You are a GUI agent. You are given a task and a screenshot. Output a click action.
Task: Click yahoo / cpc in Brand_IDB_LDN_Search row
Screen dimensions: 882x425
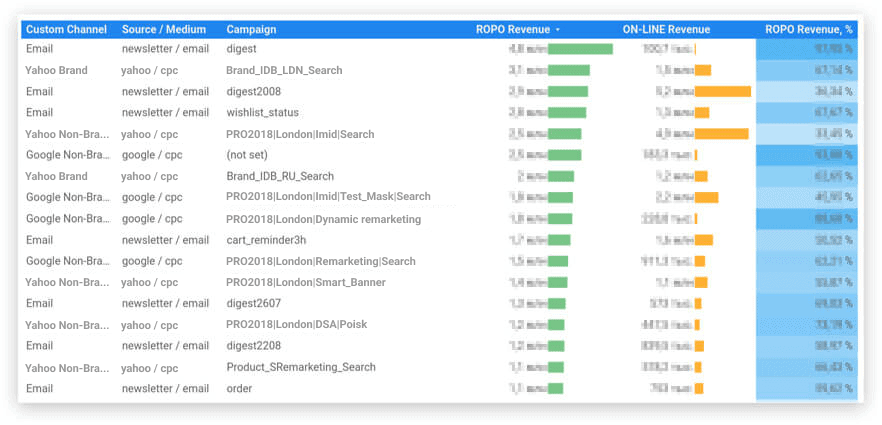click(149, 70)
